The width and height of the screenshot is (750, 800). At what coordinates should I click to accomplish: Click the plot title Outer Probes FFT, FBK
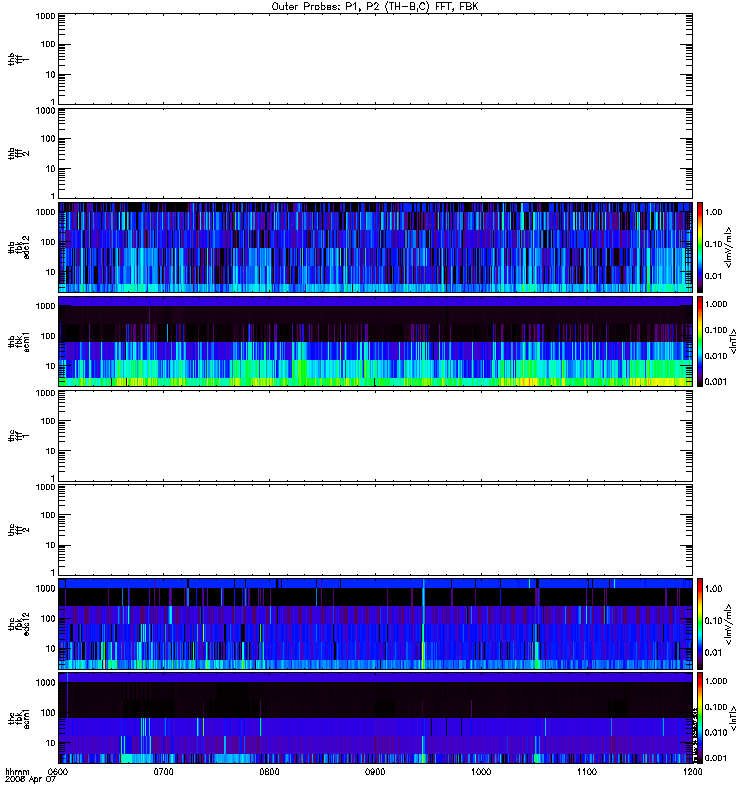[375, 7]
